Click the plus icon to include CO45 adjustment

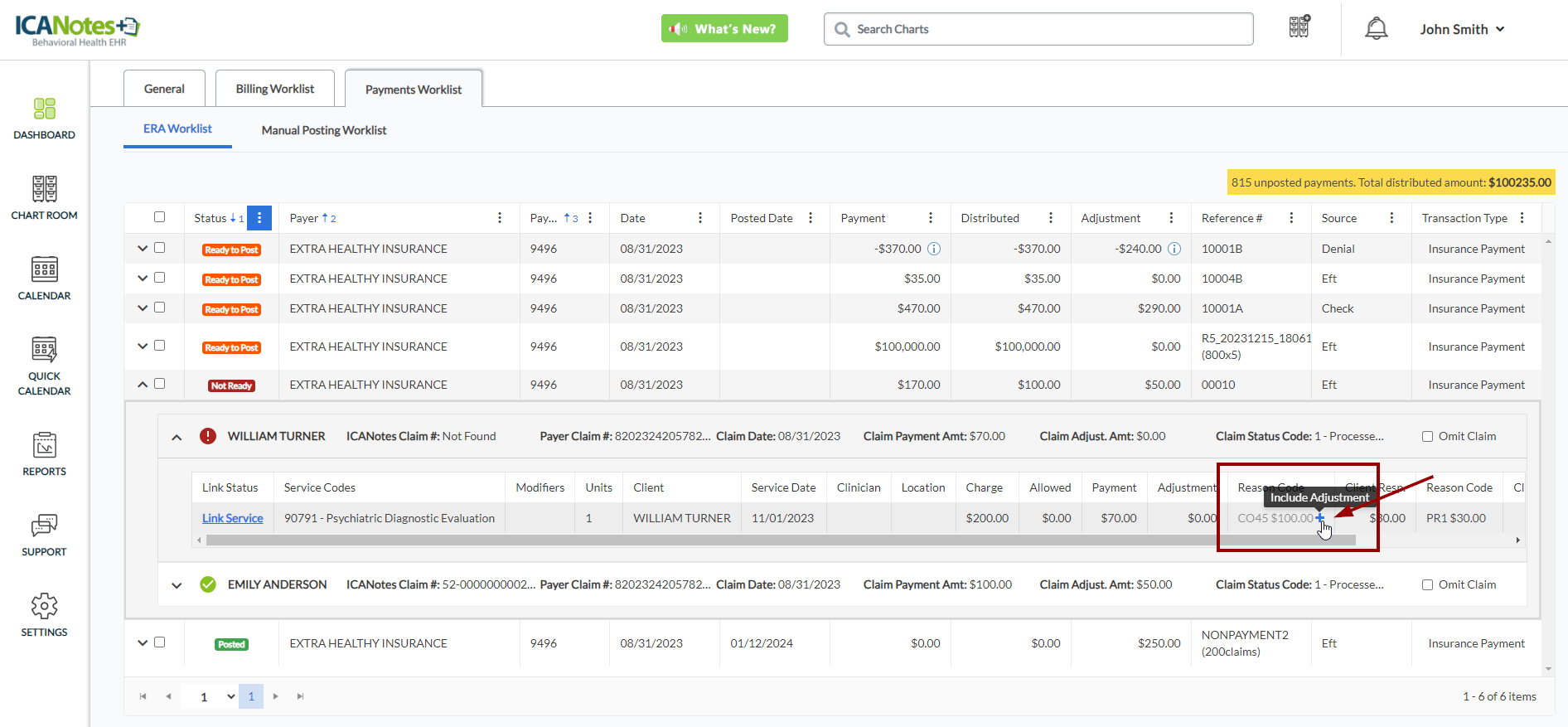[x=1320, y=518]
